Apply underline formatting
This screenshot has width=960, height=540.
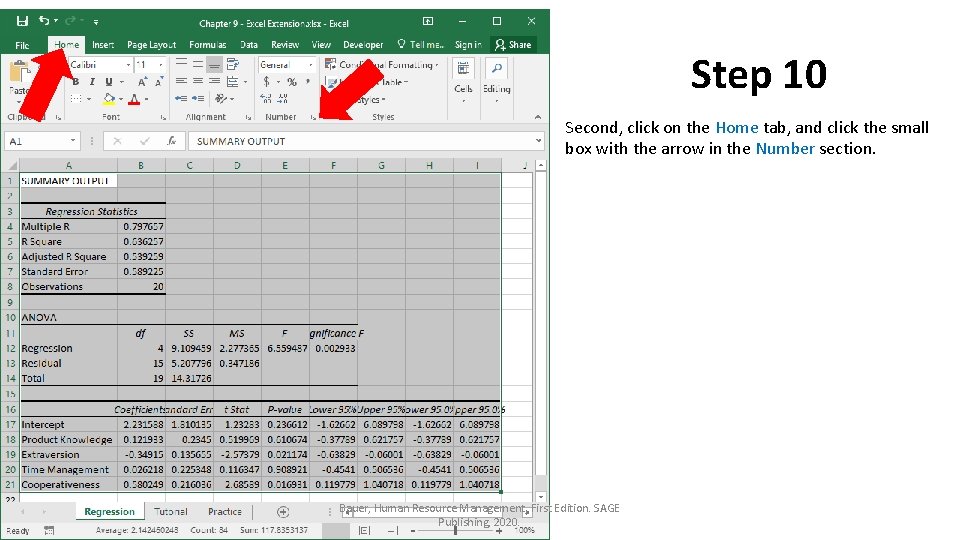point(108,81)
